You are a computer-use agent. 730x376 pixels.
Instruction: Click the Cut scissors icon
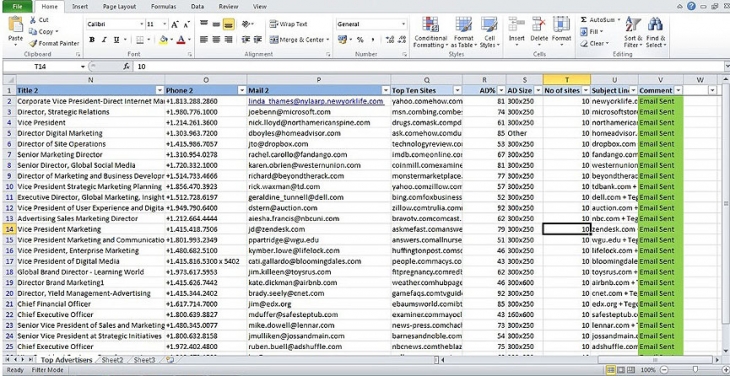33,20
